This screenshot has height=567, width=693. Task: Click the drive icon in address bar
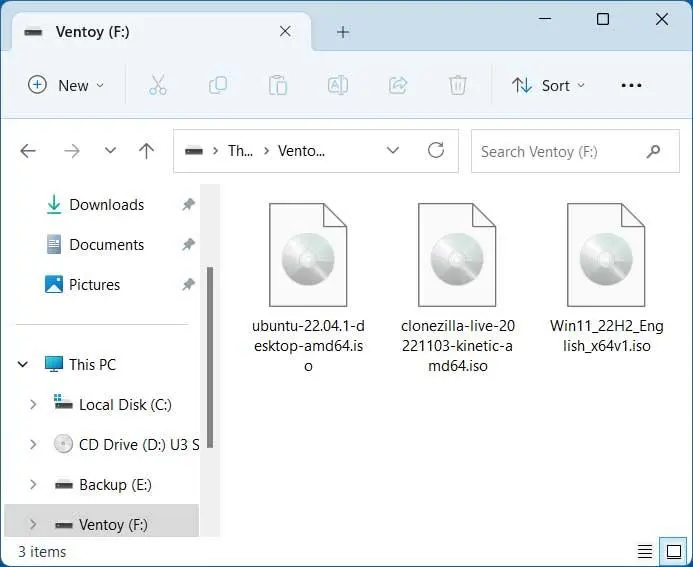(194, 151)
